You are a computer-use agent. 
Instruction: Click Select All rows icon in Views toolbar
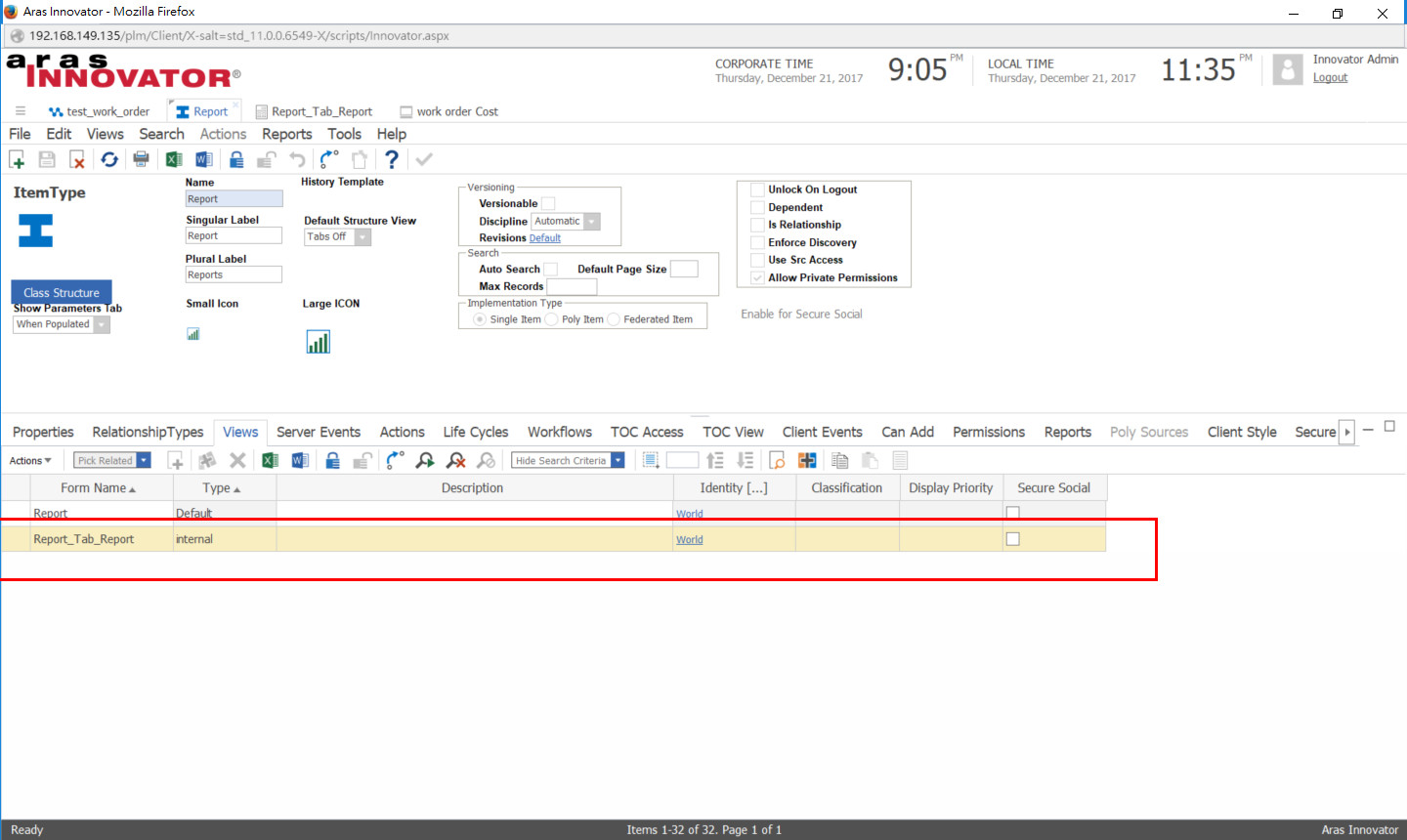[651, 460]
